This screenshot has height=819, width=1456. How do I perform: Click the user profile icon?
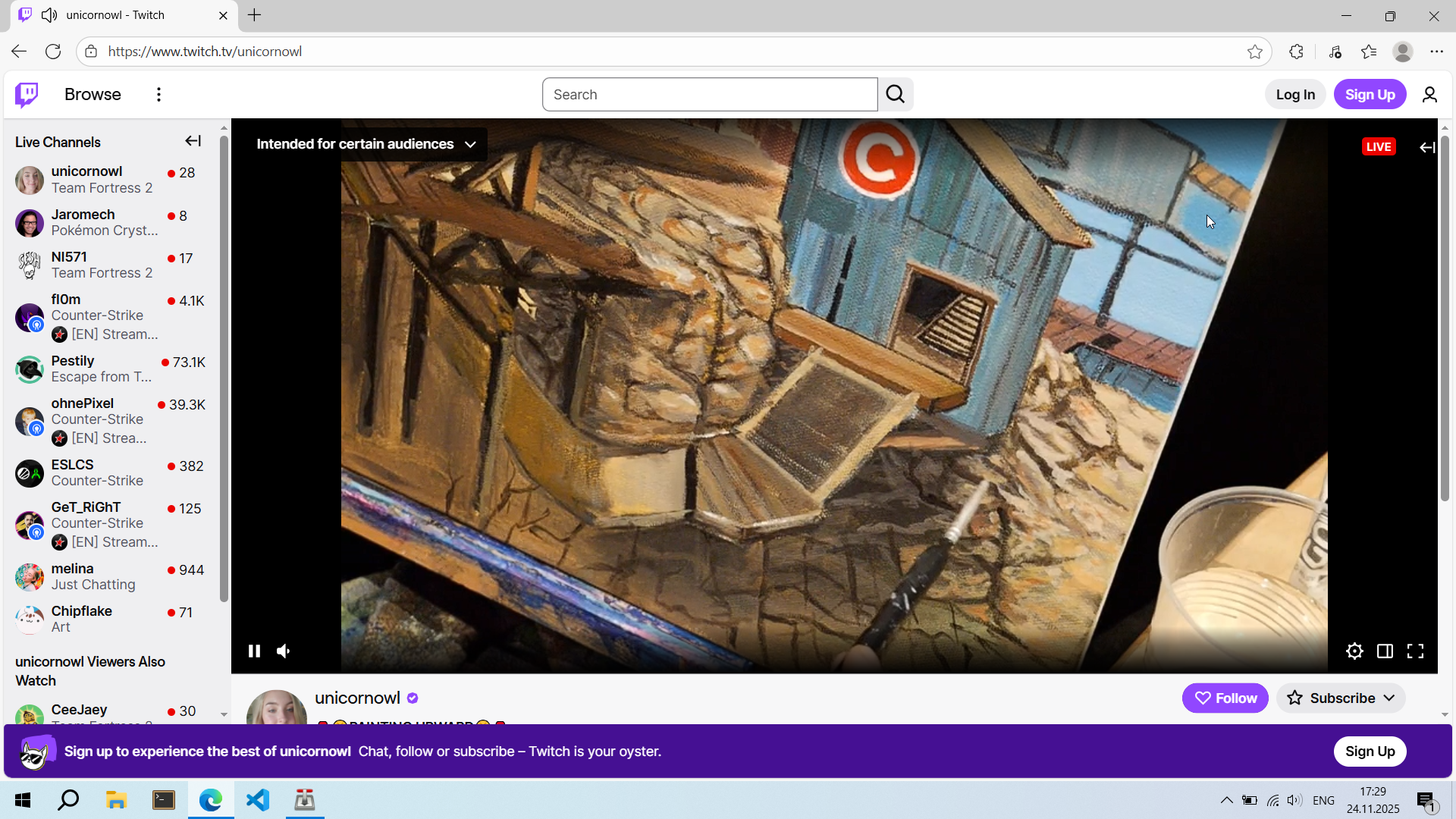tap(1429, 95)
